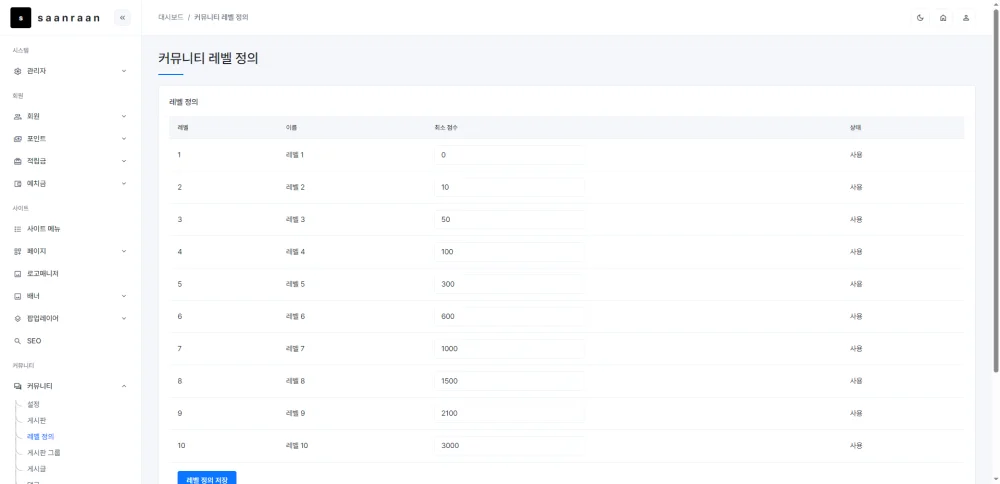Select the 레벨 정의 submenu item

point(41,437)
